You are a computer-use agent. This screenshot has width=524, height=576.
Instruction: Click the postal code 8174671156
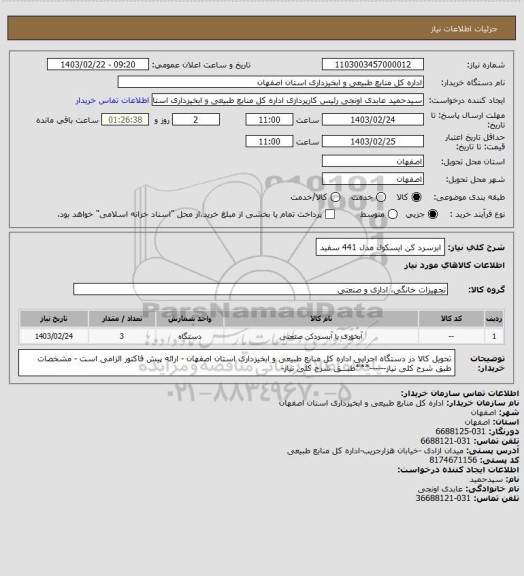coord(453,460)
